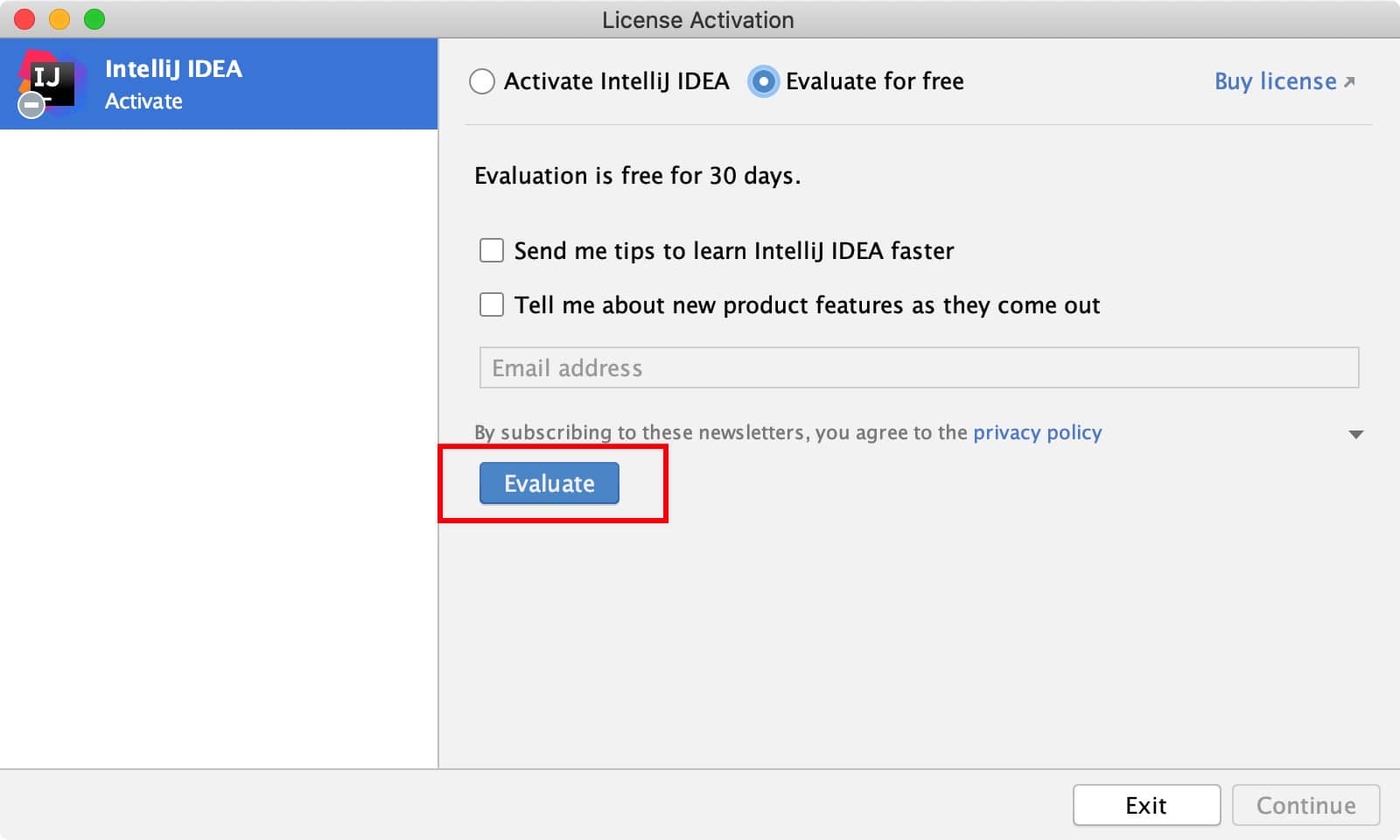Click the 'Evaluation is free for 30 days' text
Viewport: 1400px width, 840px height.
pos(637,176)
